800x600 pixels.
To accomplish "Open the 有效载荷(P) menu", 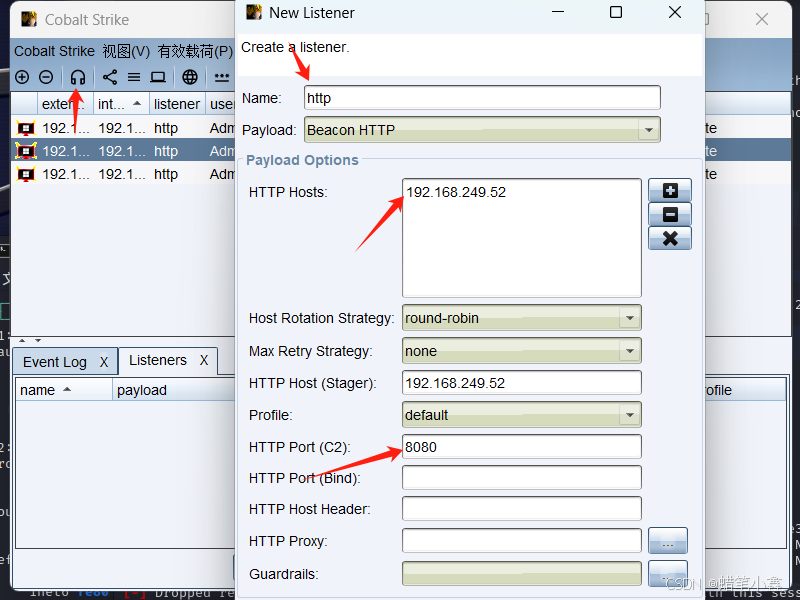I will coord(195,52).
